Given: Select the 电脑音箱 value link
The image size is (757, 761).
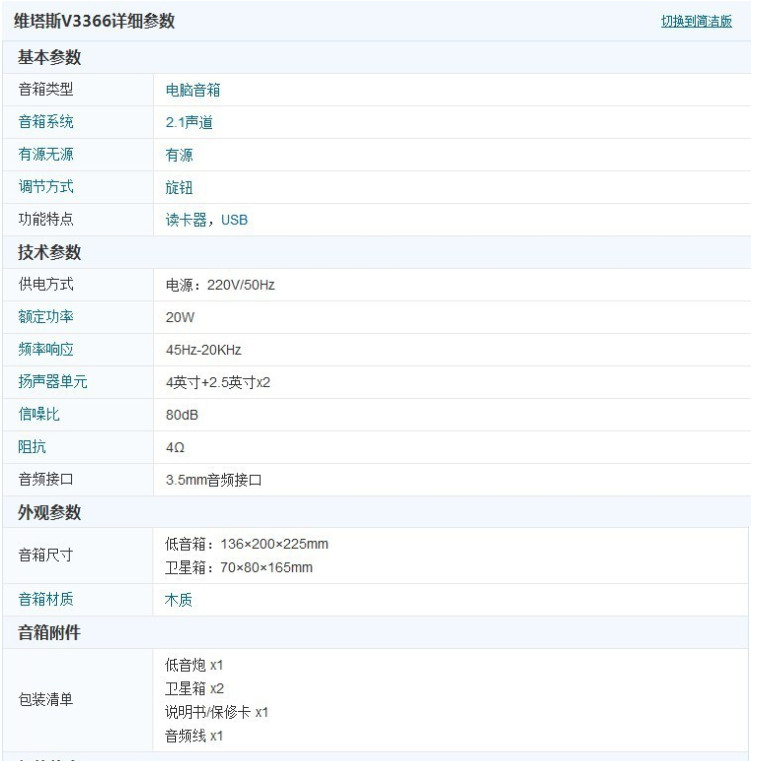Looking at the screenshot, I should (x=193, y=90).
